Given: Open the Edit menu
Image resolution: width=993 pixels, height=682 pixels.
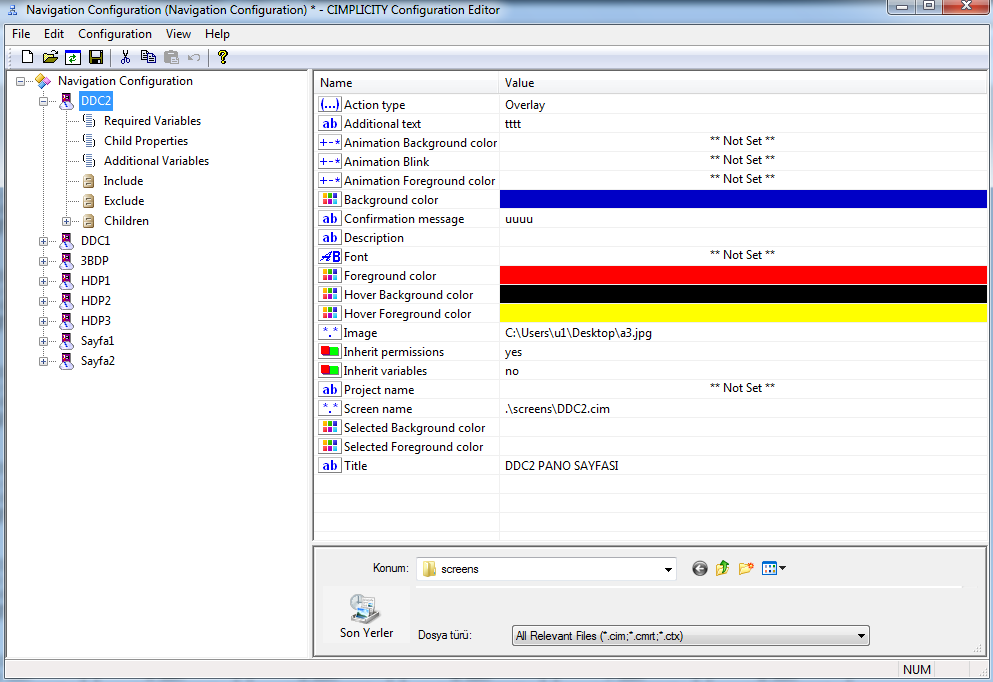Looking at the screenshot, I should tap(54, 34).
